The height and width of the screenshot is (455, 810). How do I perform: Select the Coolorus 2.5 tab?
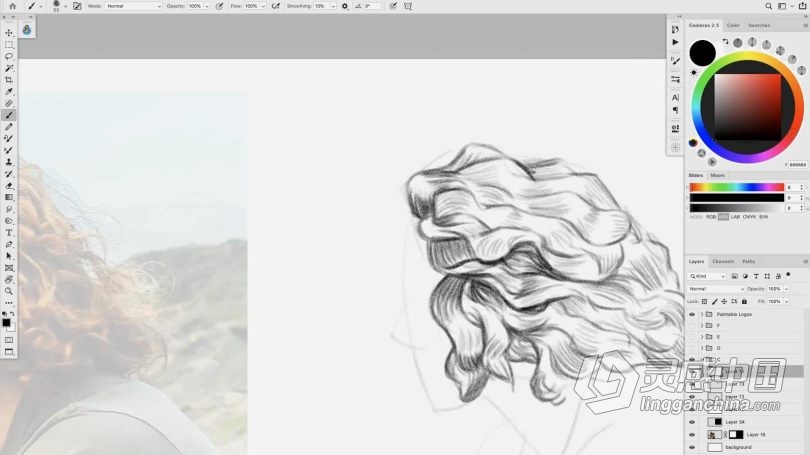point(704,25)
